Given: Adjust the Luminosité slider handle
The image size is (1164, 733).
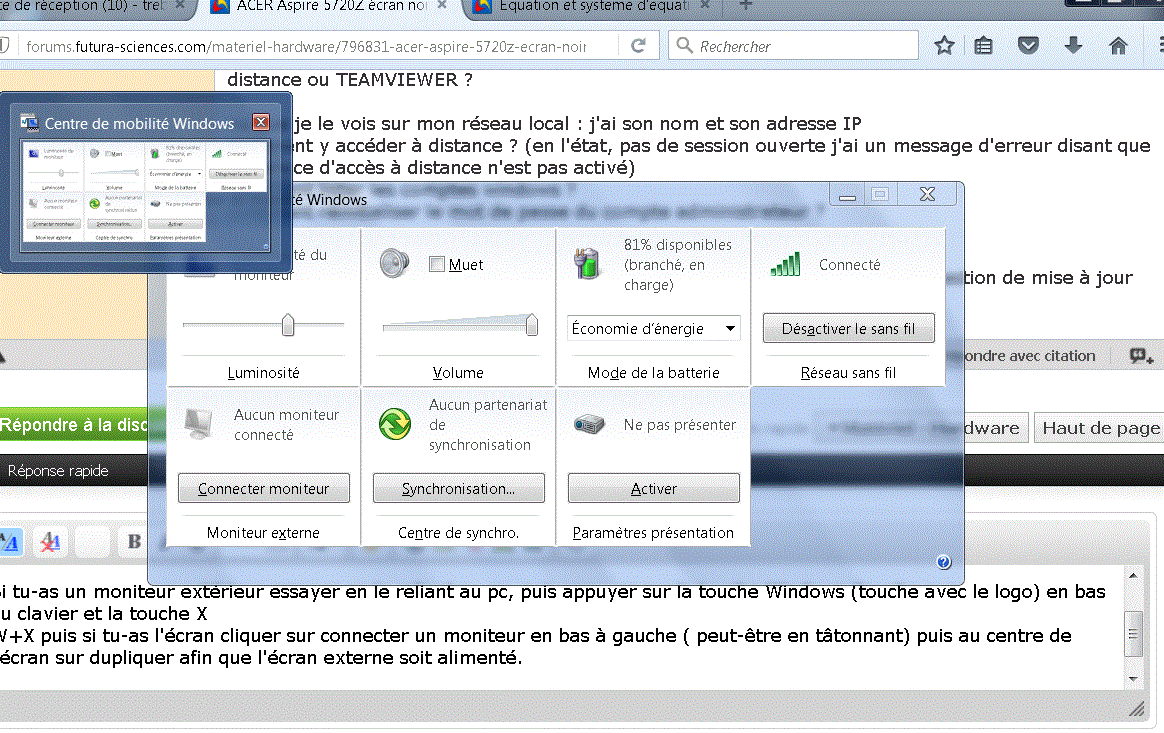Looking at the screenshot, I should (288, 325).
